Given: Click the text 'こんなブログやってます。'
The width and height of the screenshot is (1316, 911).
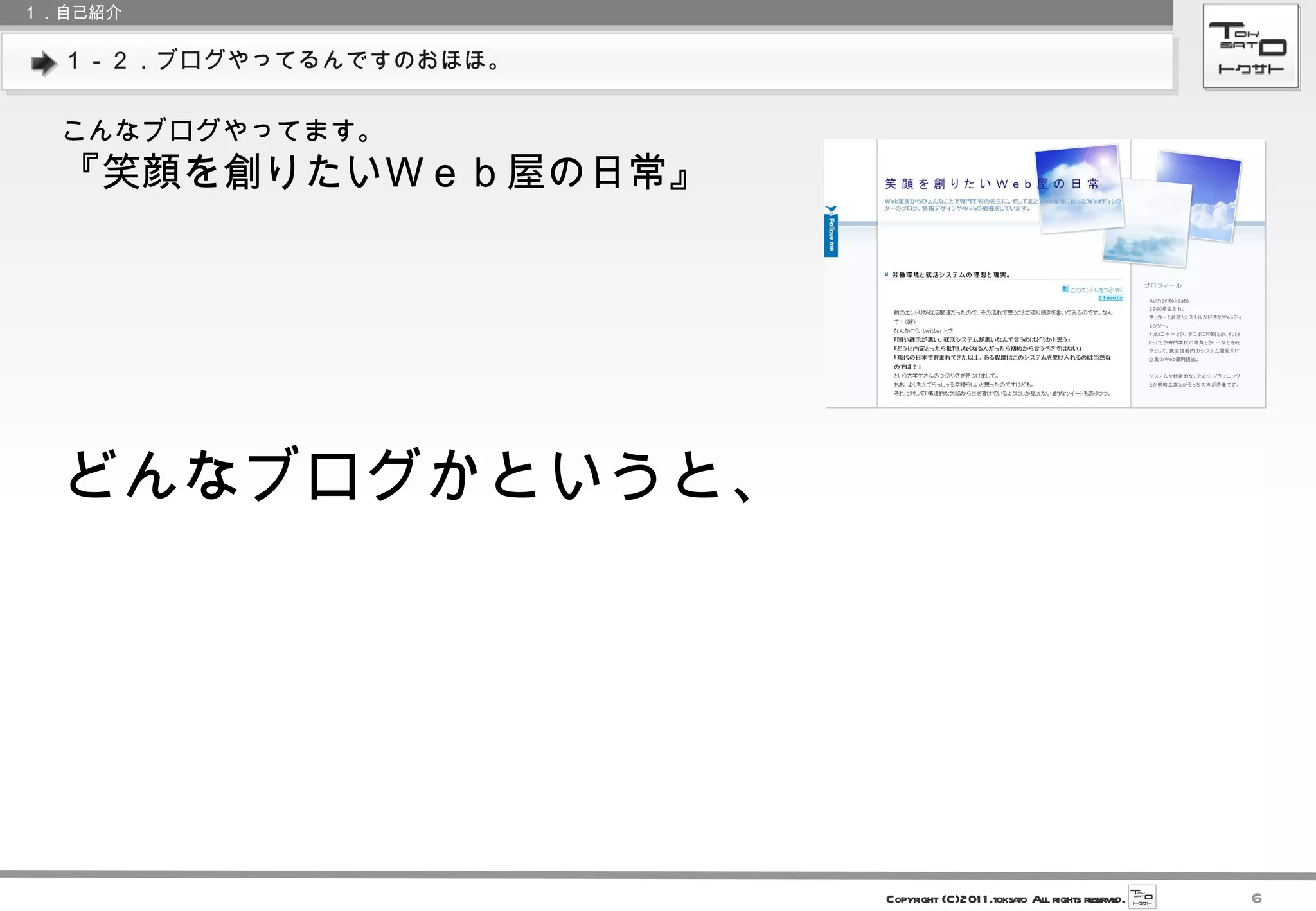Looking at the screenshot, I should click(x=217, y=130).
